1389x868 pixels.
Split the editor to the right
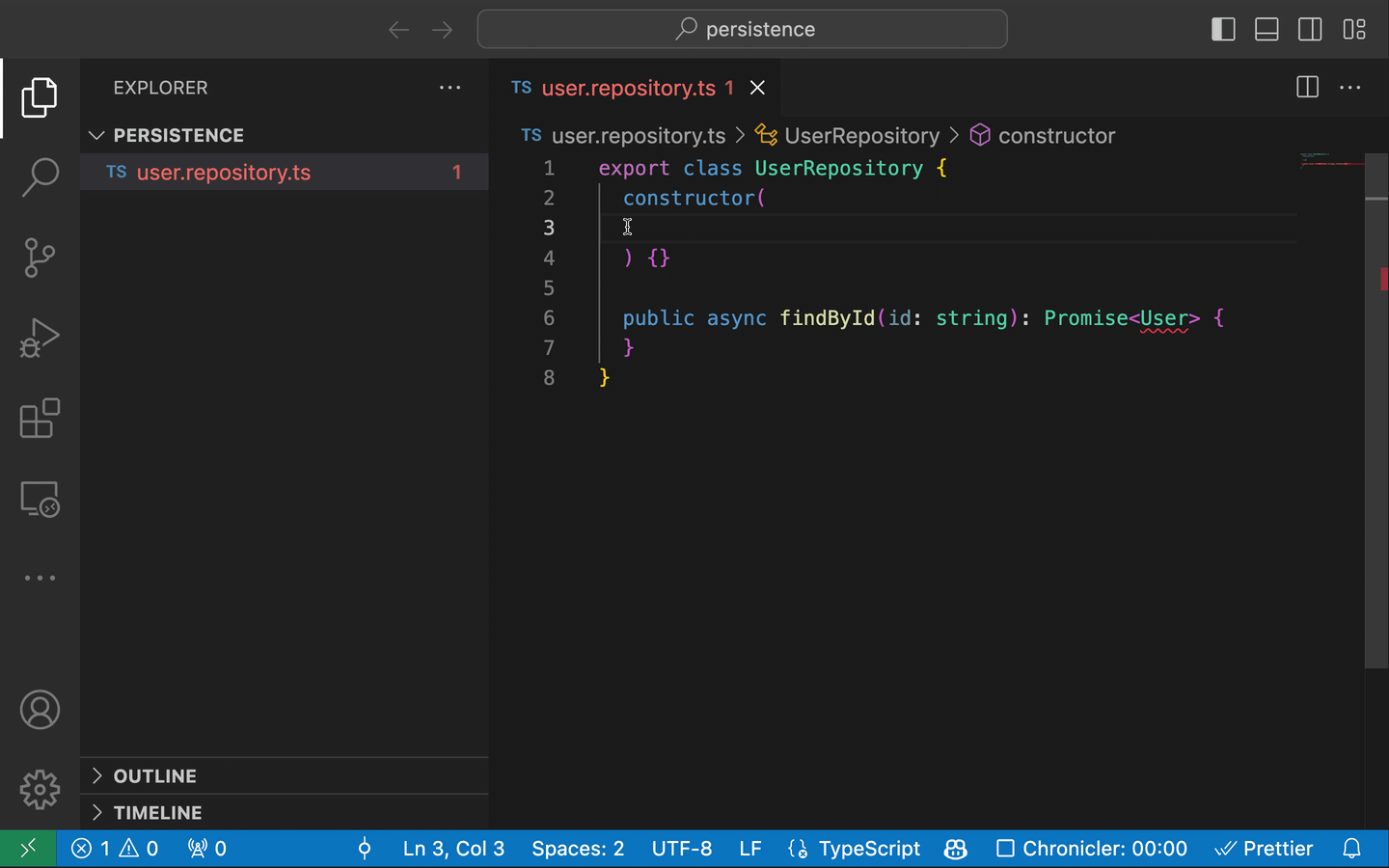(x=1307, y=88)
